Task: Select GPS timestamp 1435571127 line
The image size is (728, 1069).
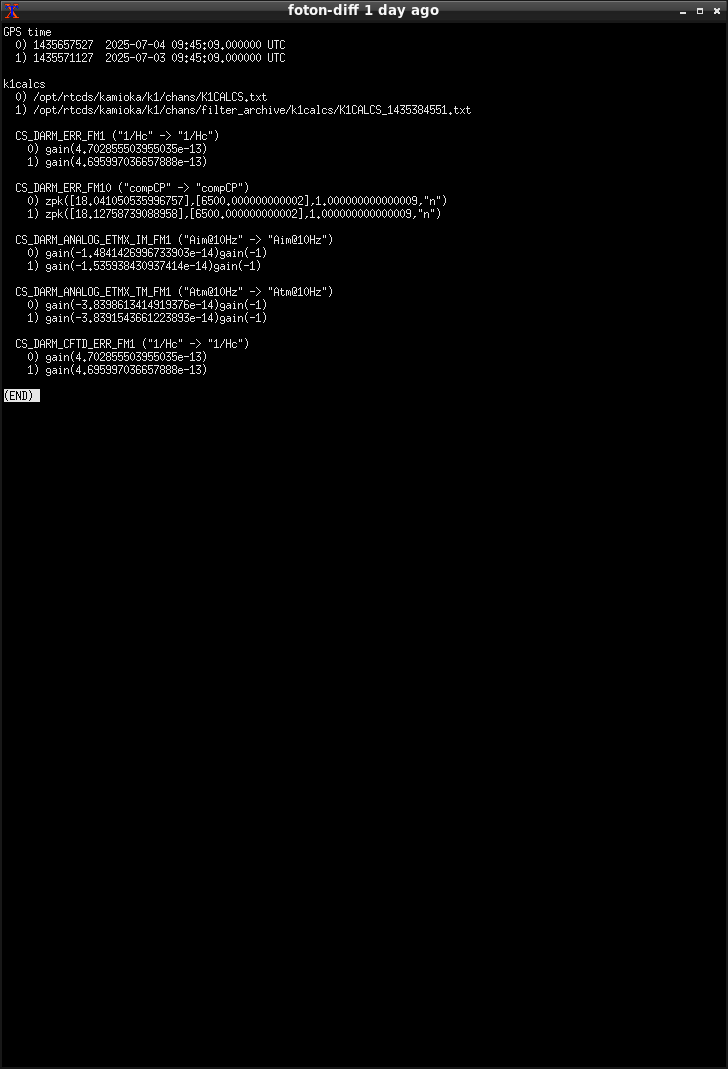Action: [151, 58]
